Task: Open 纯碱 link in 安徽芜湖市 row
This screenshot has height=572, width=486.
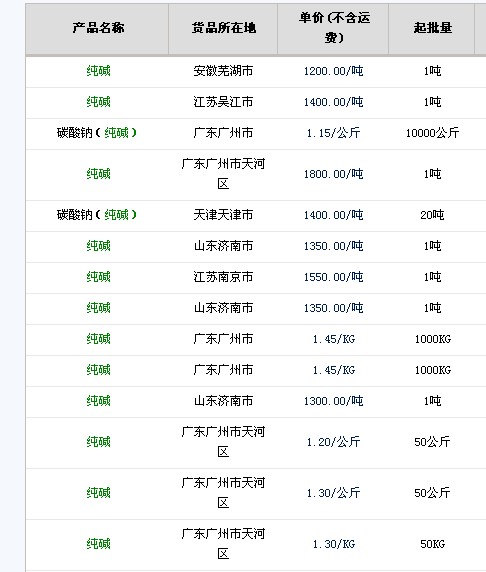Action: click(98, 71)
